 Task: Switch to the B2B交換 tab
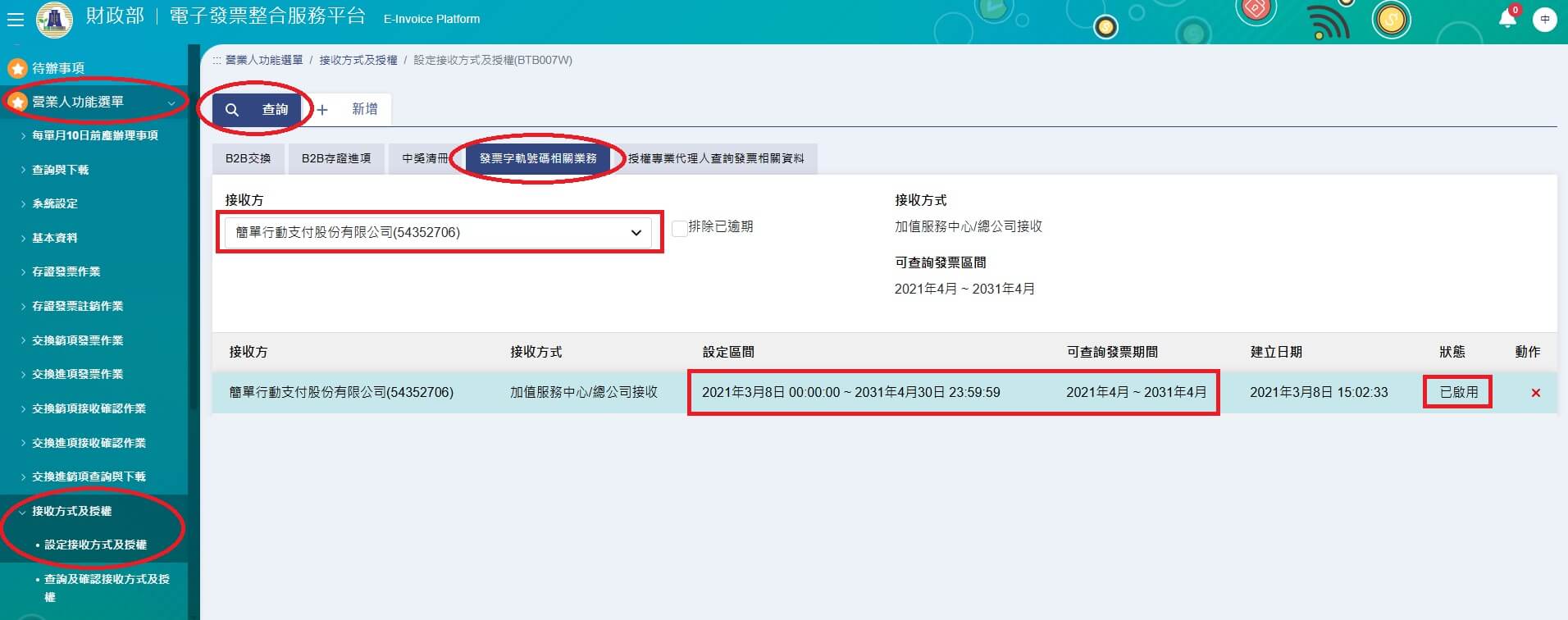coord(248,158)
